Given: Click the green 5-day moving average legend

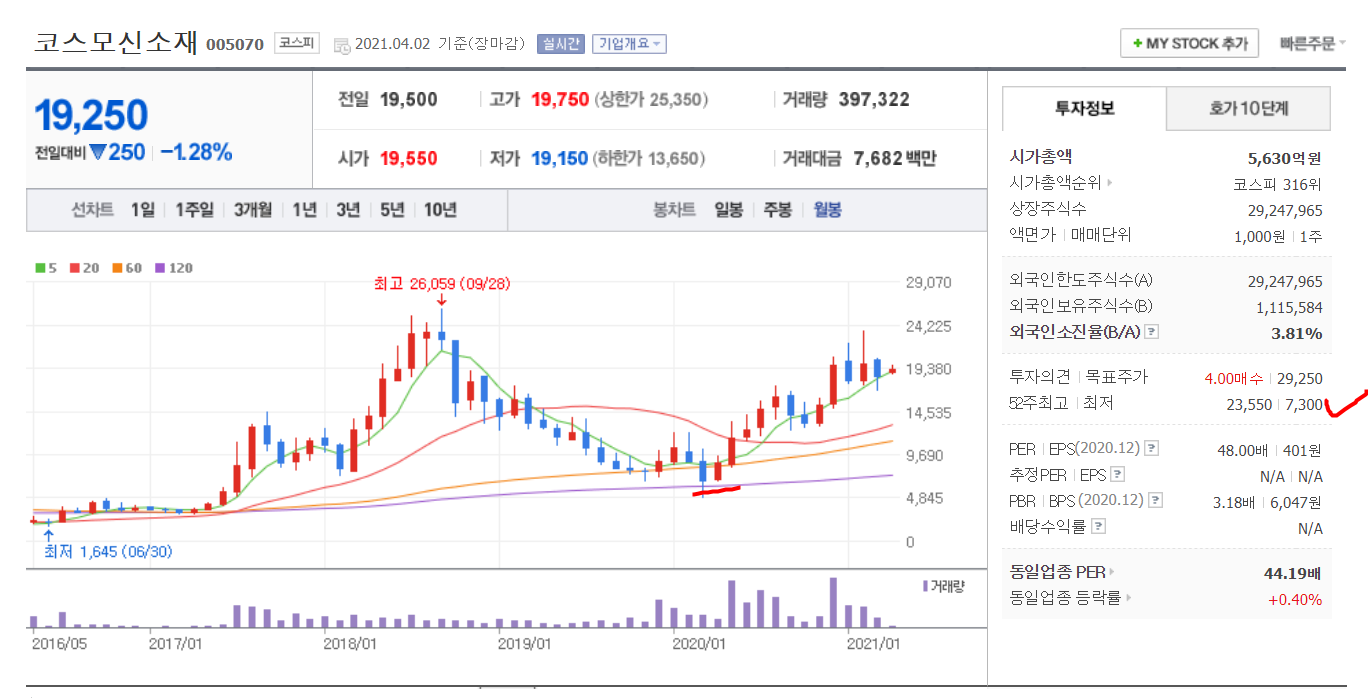Looking at the screenshot, I should (x=45, y=268).
